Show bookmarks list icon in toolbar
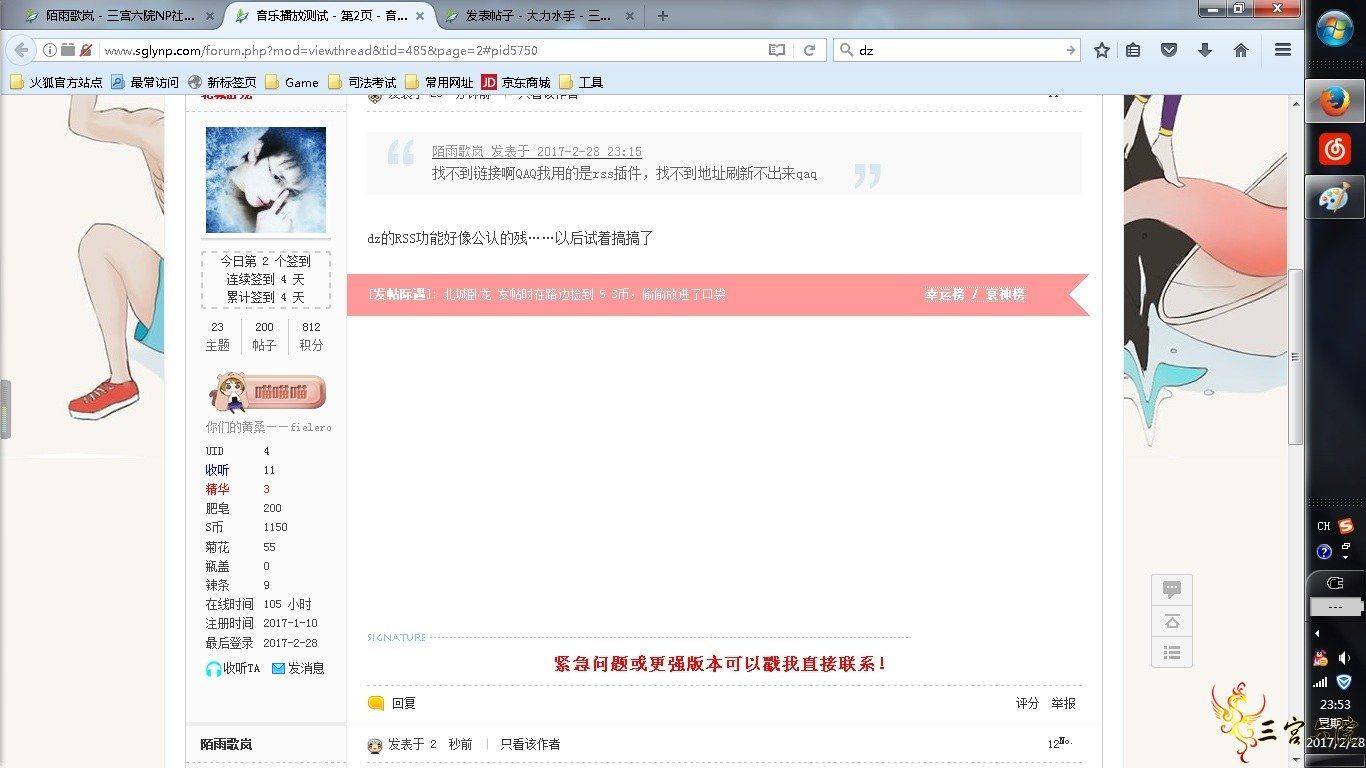 pyautogui.click(x=1133, y=50)
